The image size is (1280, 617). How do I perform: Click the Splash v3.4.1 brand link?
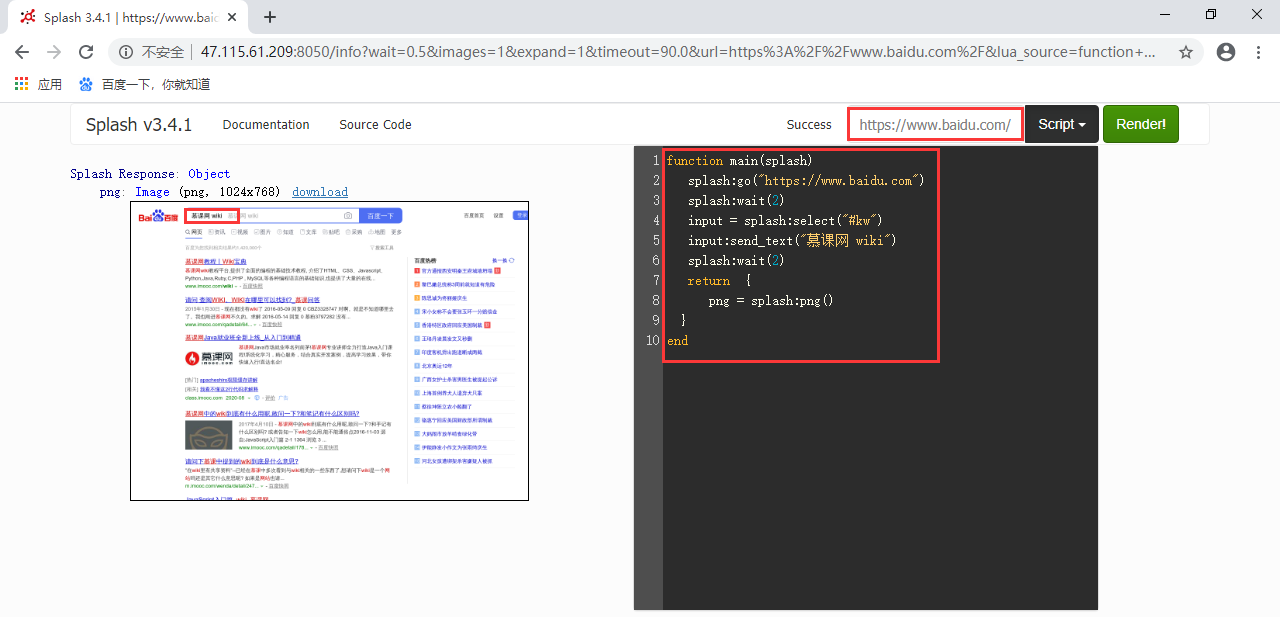(138, 125)
